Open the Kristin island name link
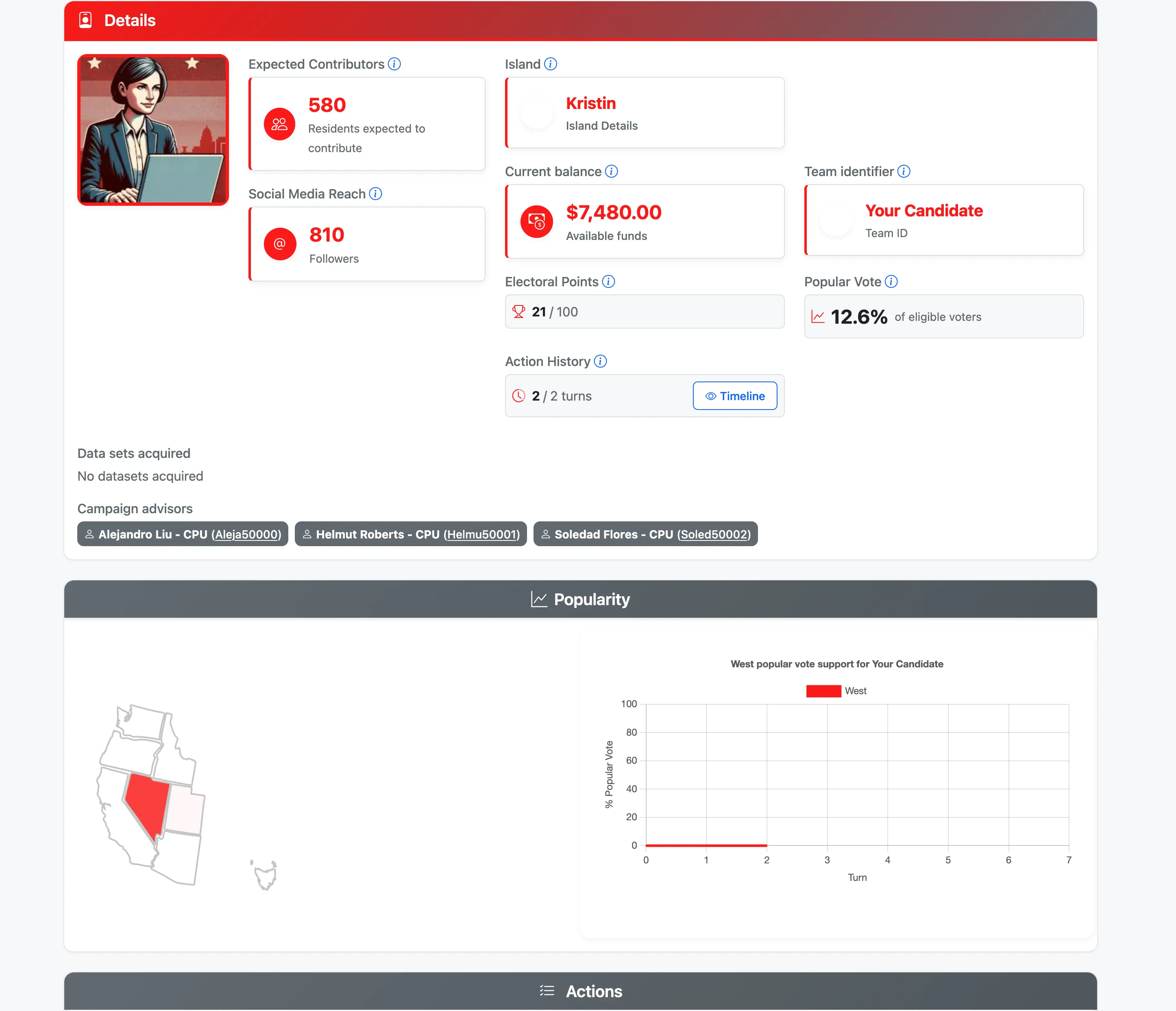Screen dimensions: 1176x1011 [x=591, y=103]
